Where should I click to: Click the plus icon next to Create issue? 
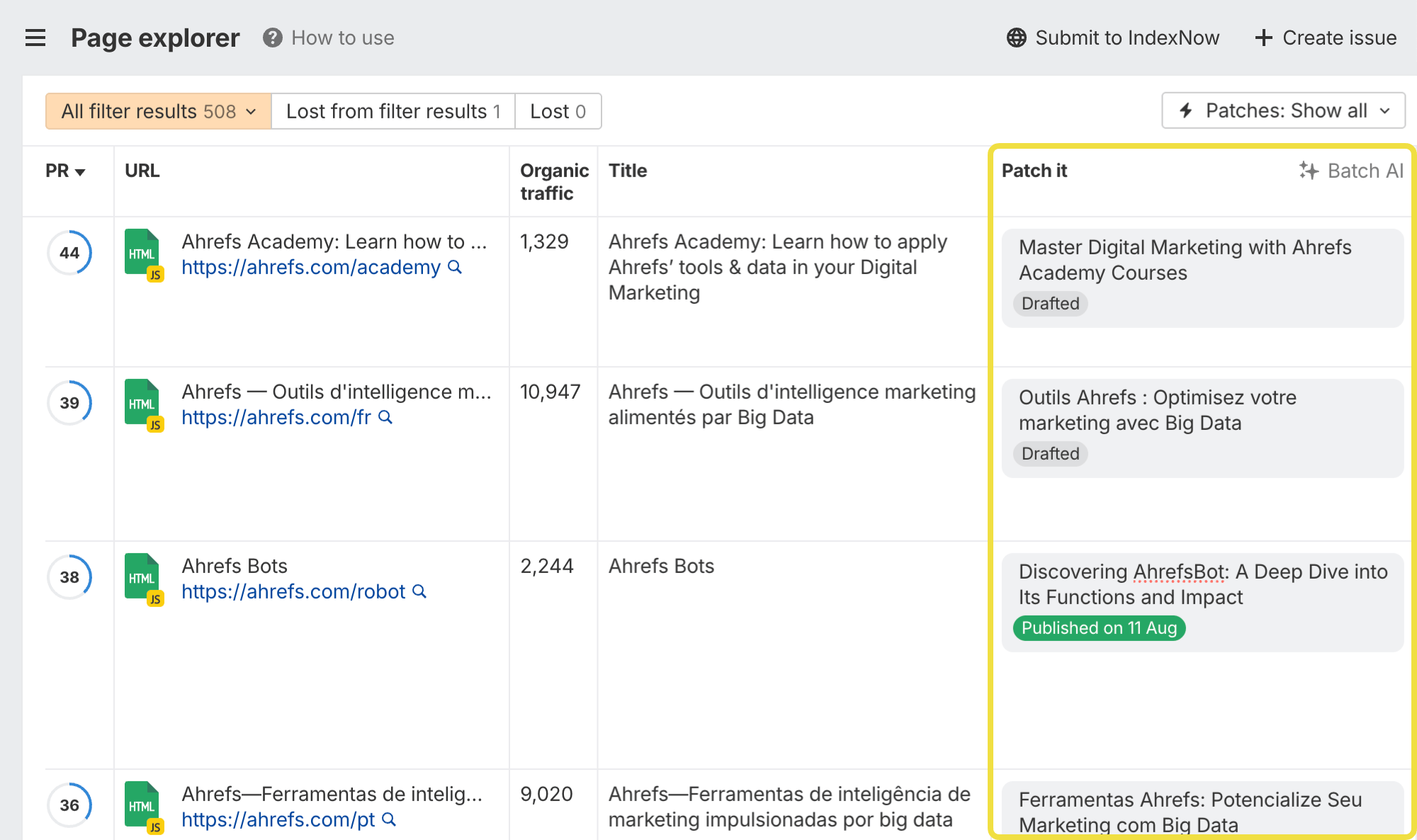pyautogui.click(x=1263, y=38)
